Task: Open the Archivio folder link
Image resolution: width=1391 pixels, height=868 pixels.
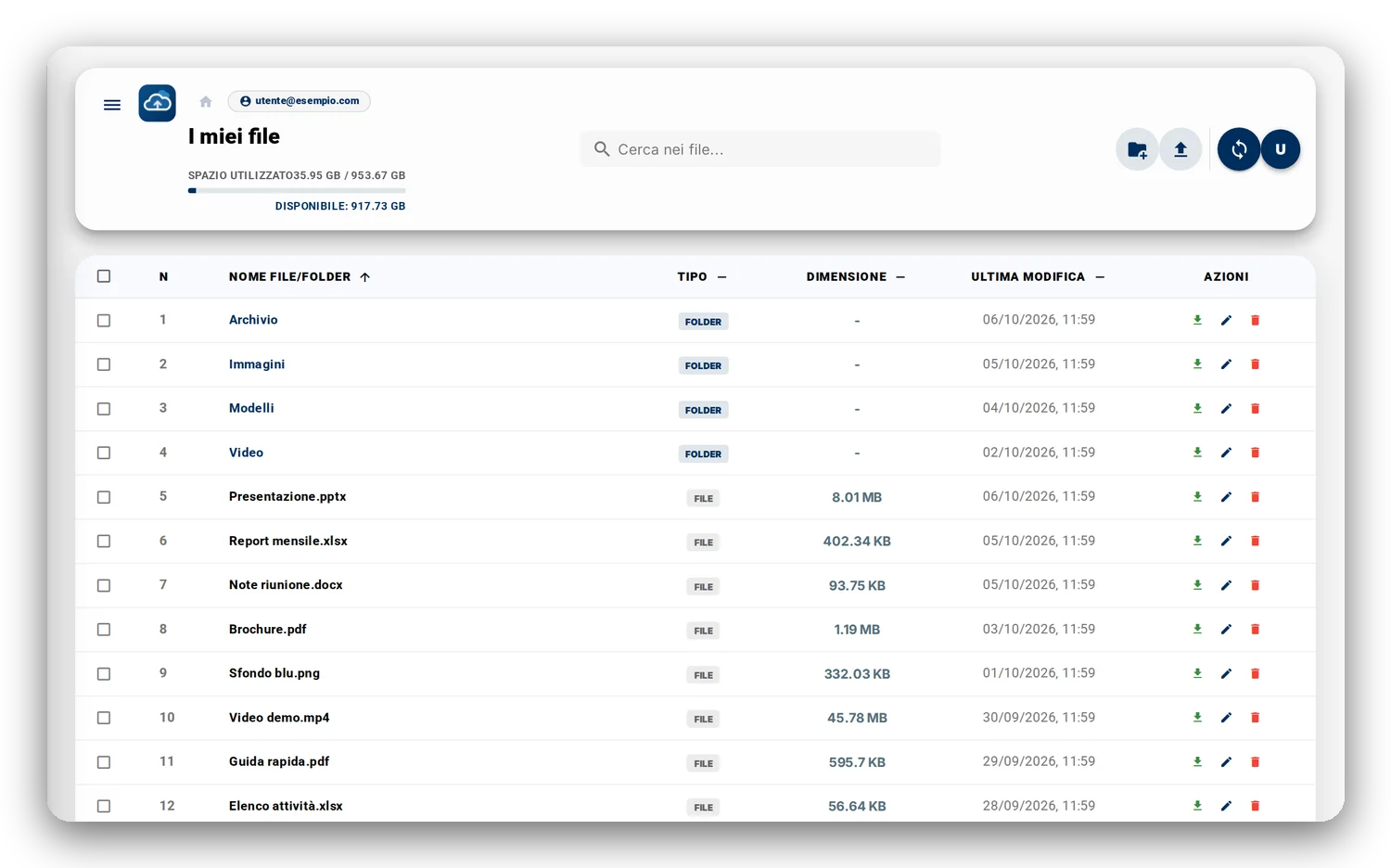Action: point(253,320)
